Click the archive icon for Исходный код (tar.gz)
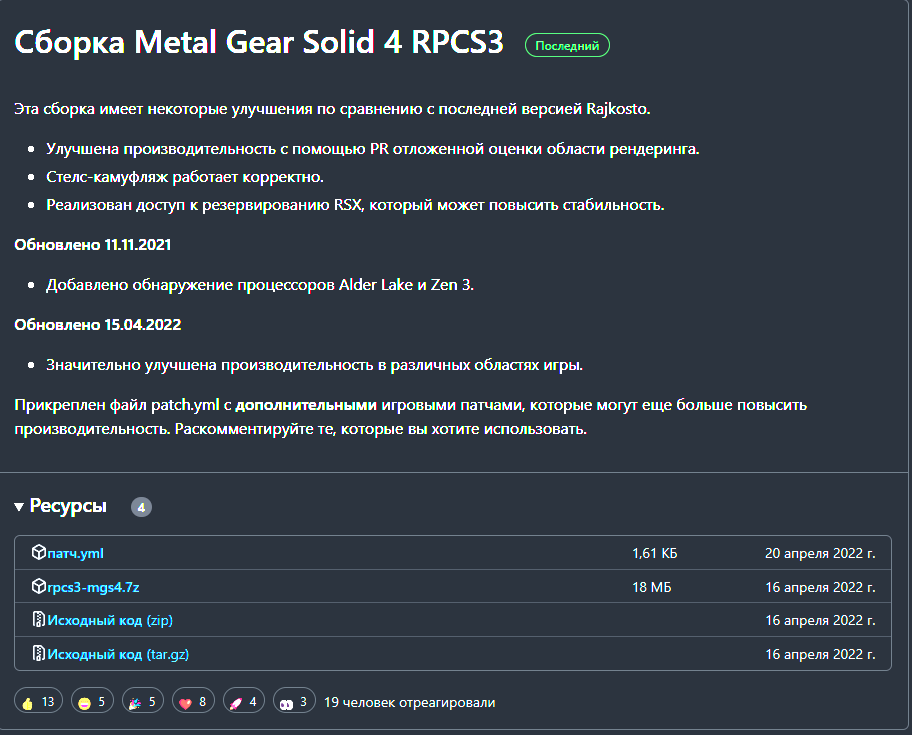 click(x=39, y=654)
